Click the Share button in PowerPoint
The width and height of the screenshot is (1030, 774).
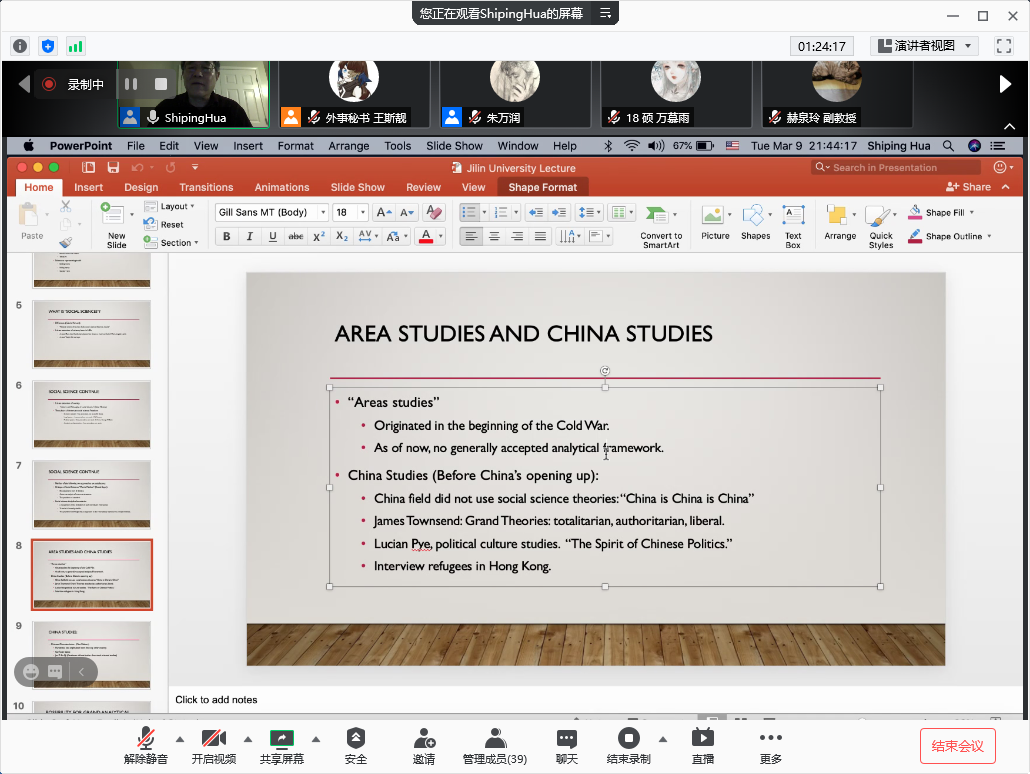pos(968,187)
